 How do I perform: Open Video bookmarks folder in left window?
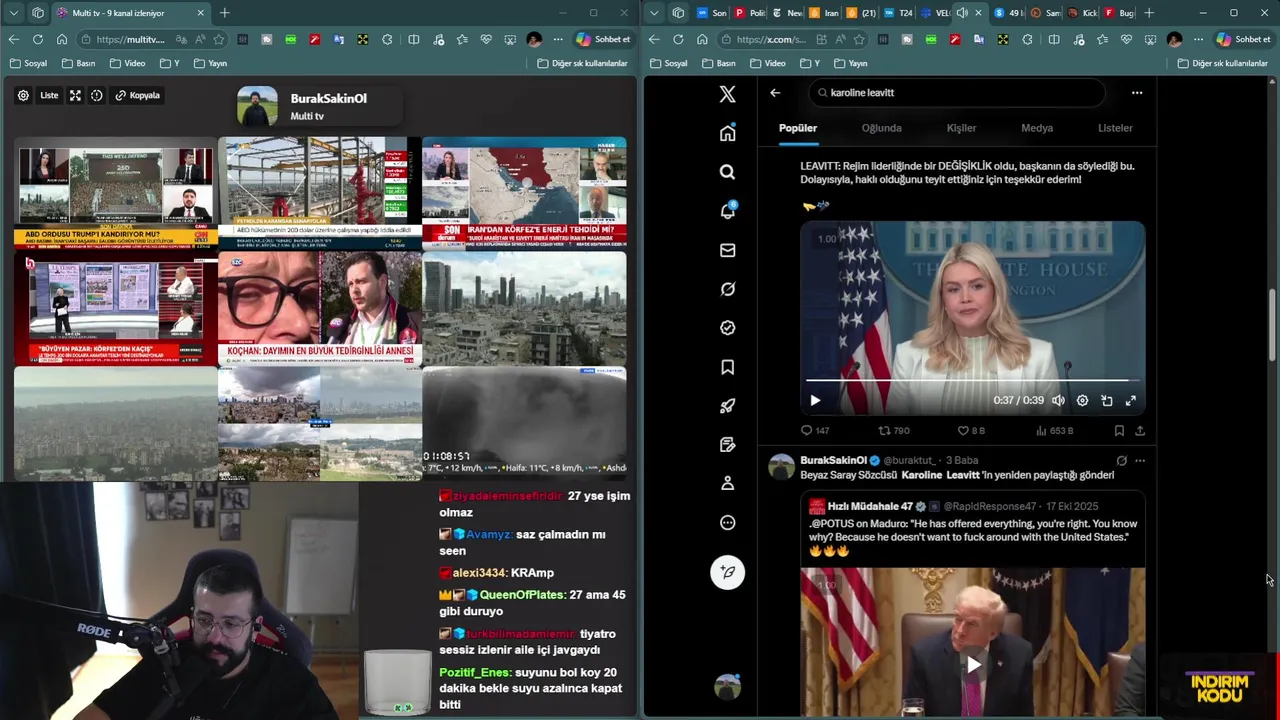coord(127,63)
